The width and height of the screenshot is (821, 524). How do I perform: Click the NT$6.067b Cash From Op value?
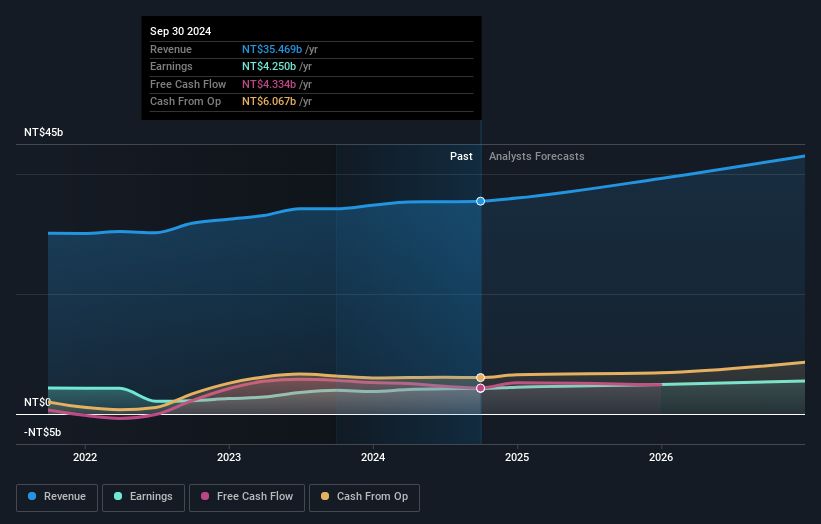point(269,102)
